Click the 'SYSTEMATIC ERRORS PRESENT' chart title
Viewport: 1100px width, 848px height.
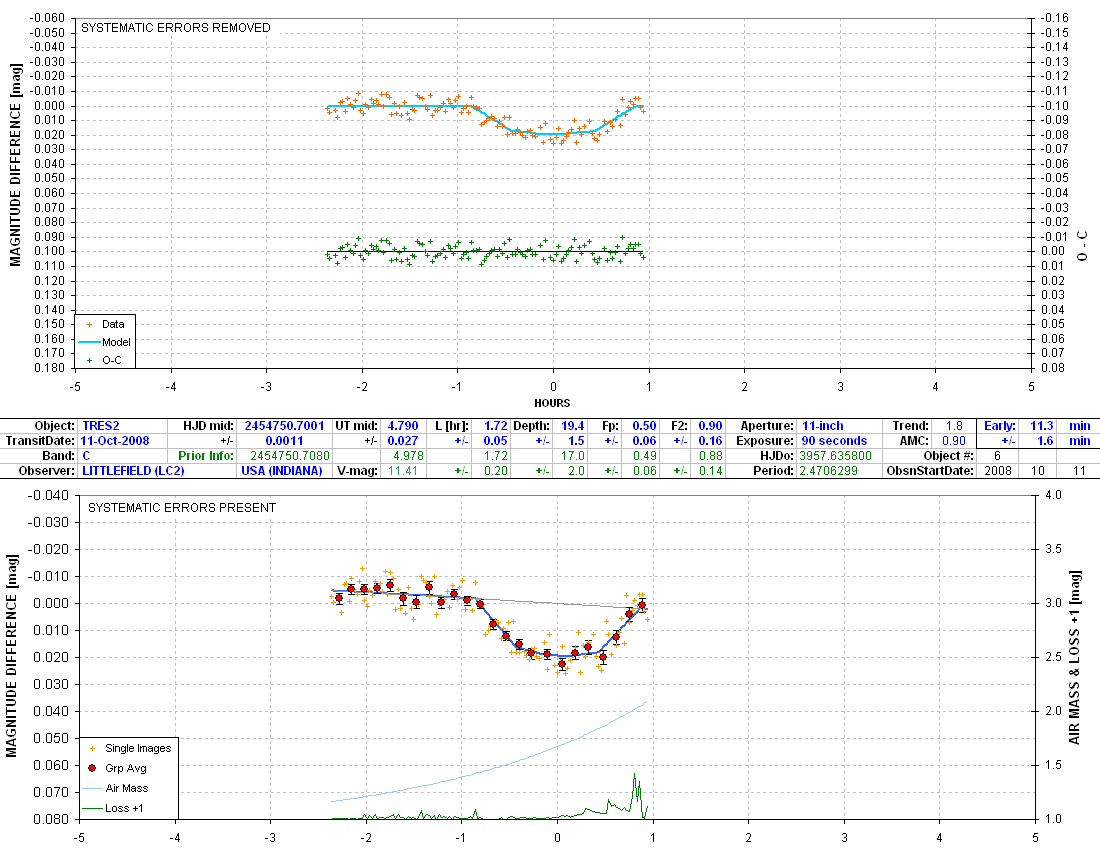182,507
